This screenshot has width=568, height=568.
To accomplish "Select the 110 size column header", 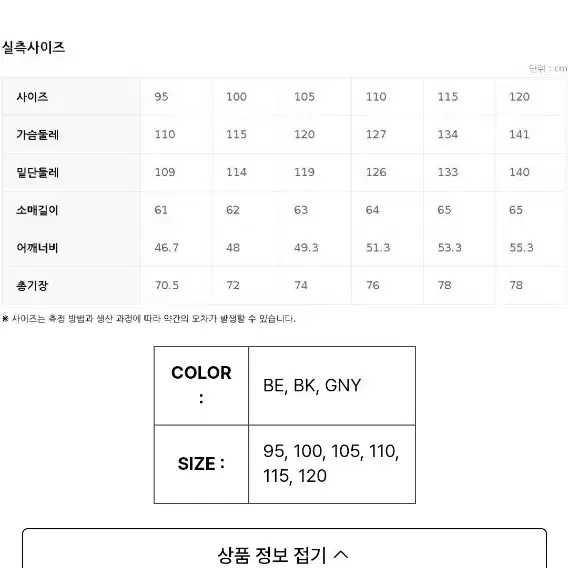I will (x=376, y=97).
